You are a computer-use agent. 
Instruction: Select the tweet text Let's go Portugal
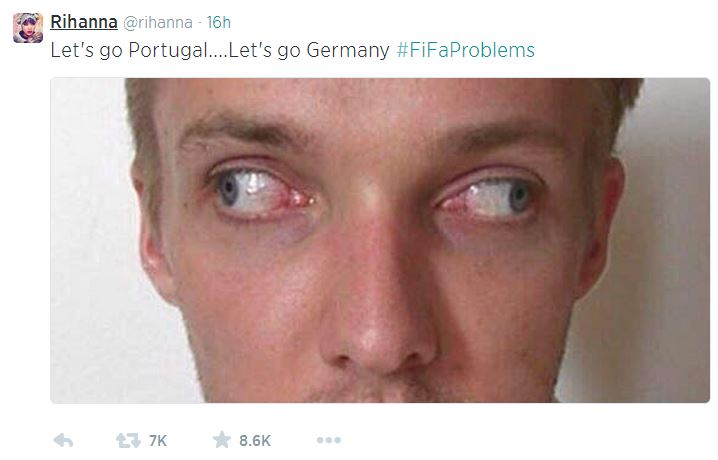point(130,50)
